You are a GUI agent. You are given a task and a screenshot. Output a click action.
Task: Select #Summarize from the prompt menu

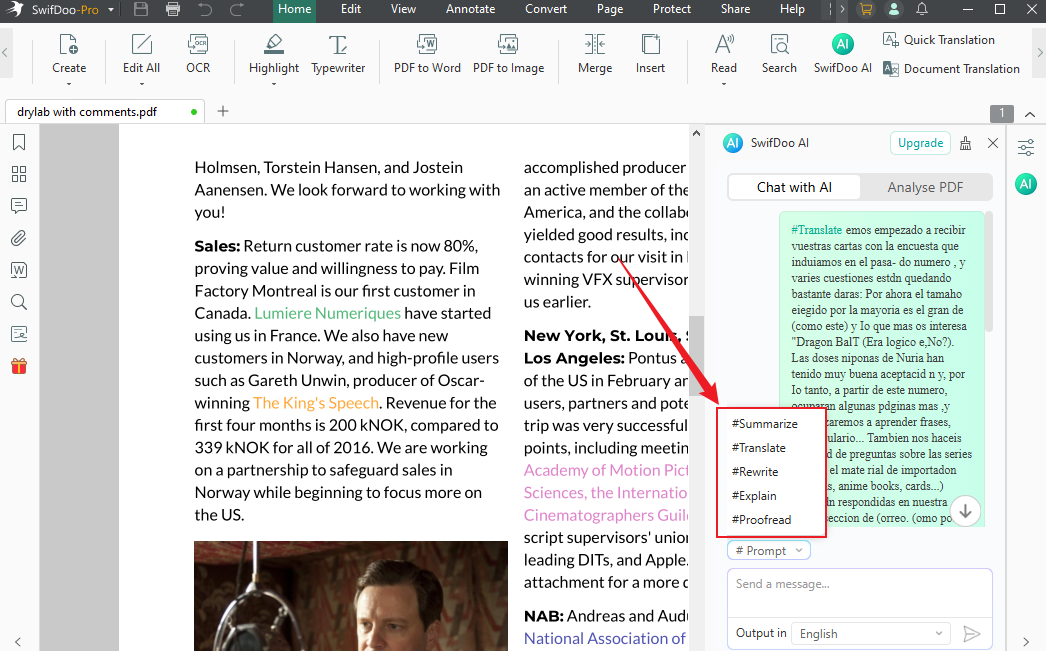(765, 423)
